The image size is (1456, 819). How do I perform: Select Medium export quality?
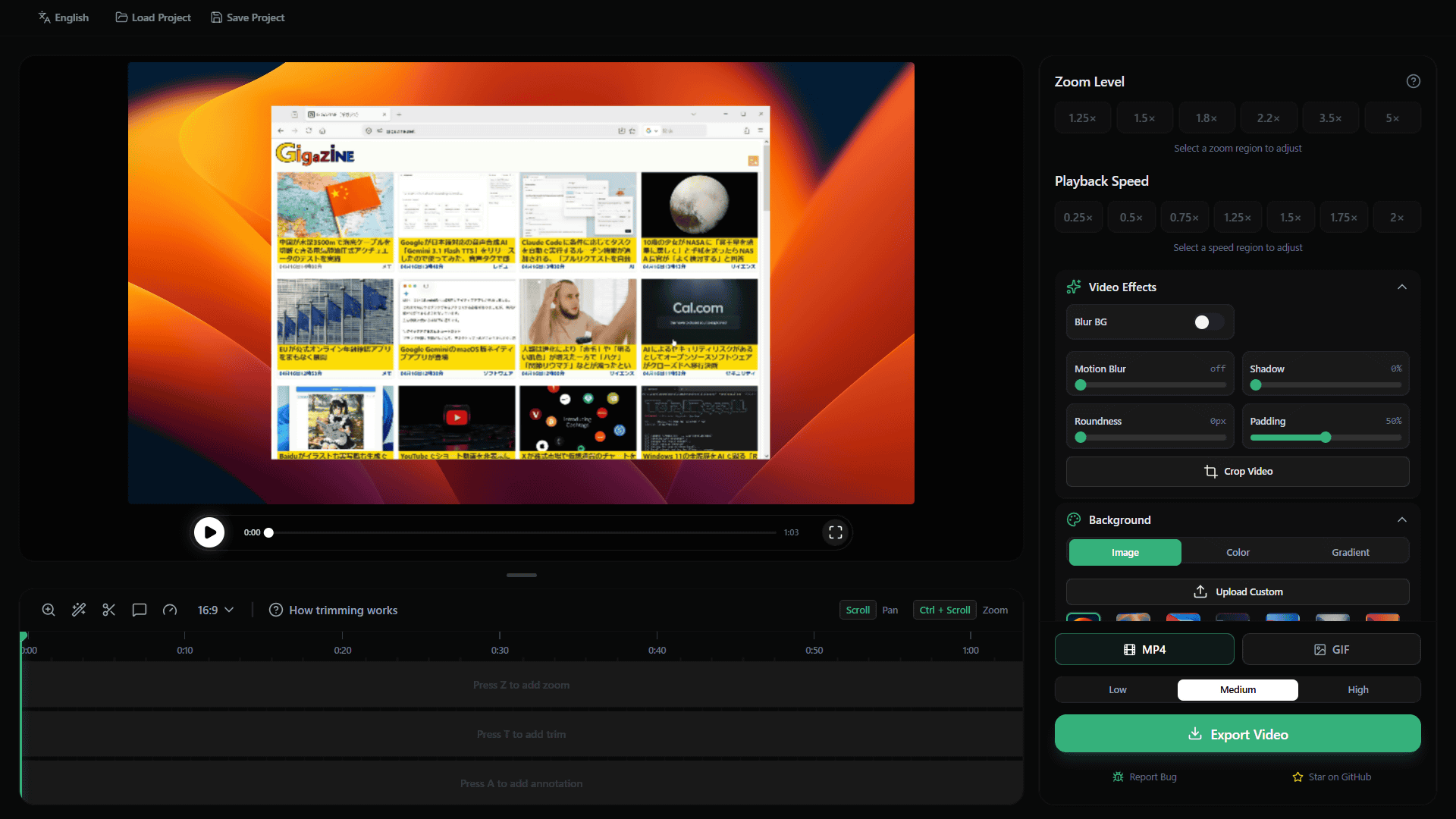(x=1238, y=690)
